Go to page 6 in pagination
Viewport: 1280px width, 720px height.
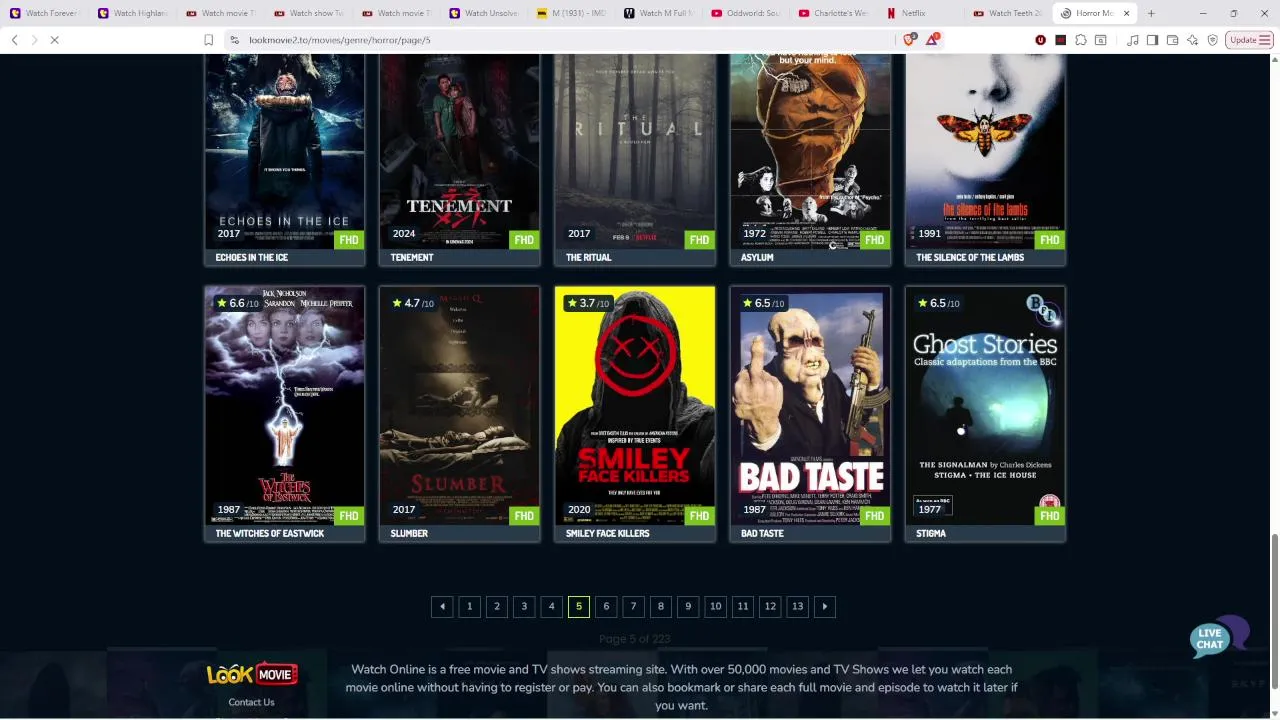(x=606, y=606)
